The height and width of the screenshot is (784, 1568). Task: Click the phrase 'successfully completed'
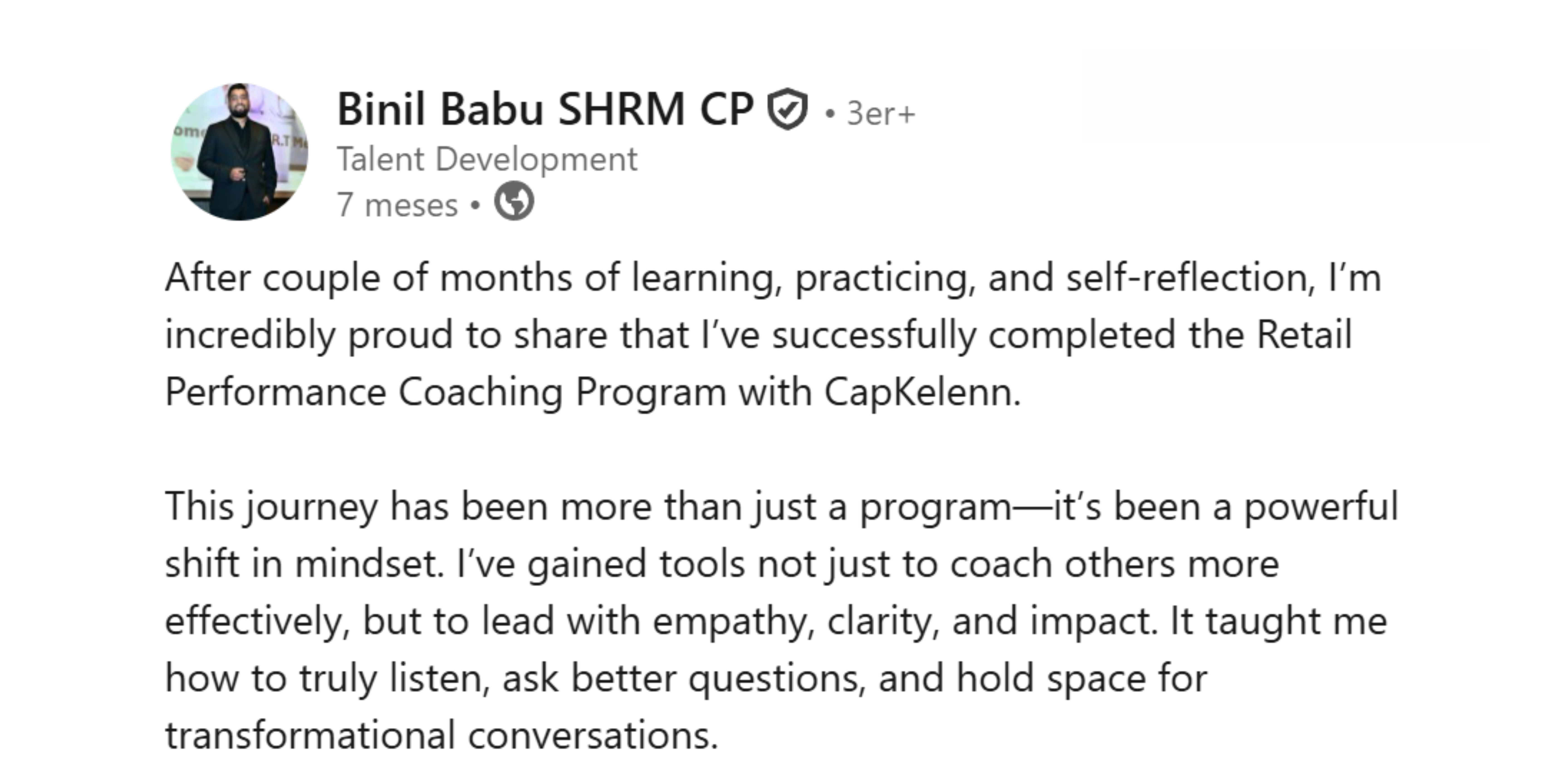pos(973,335)
